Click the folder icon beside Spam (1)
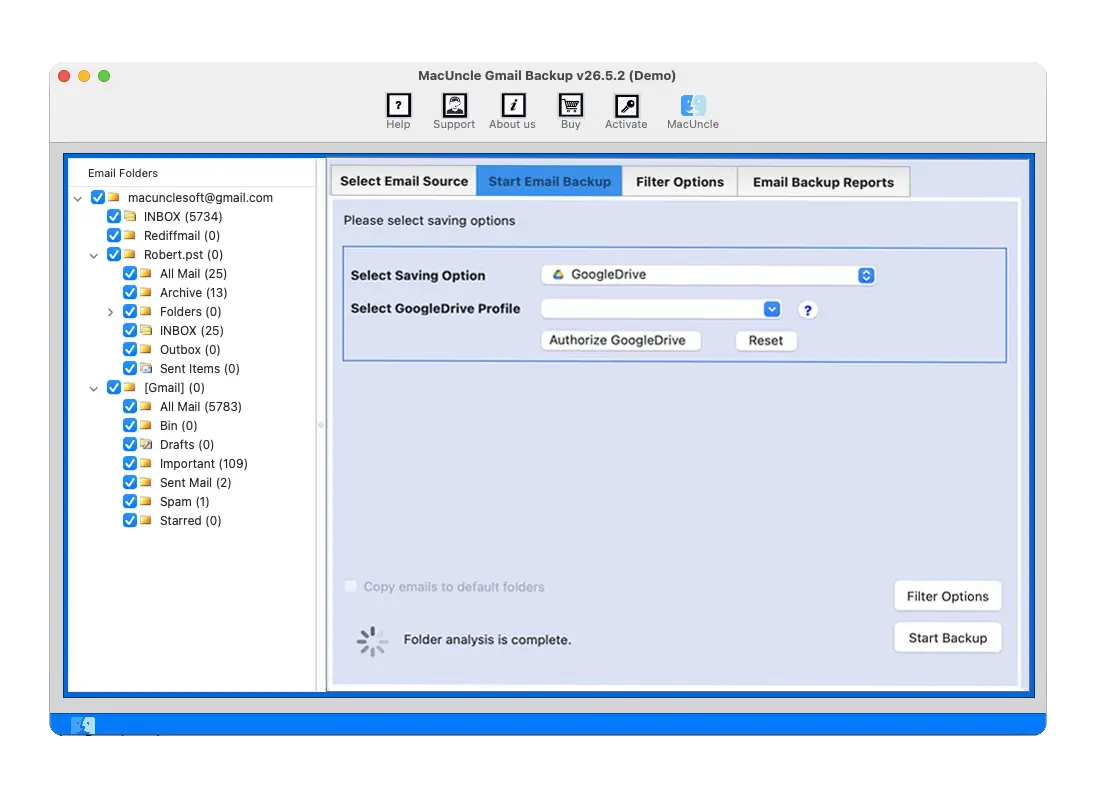 click(x=146, y=501)
